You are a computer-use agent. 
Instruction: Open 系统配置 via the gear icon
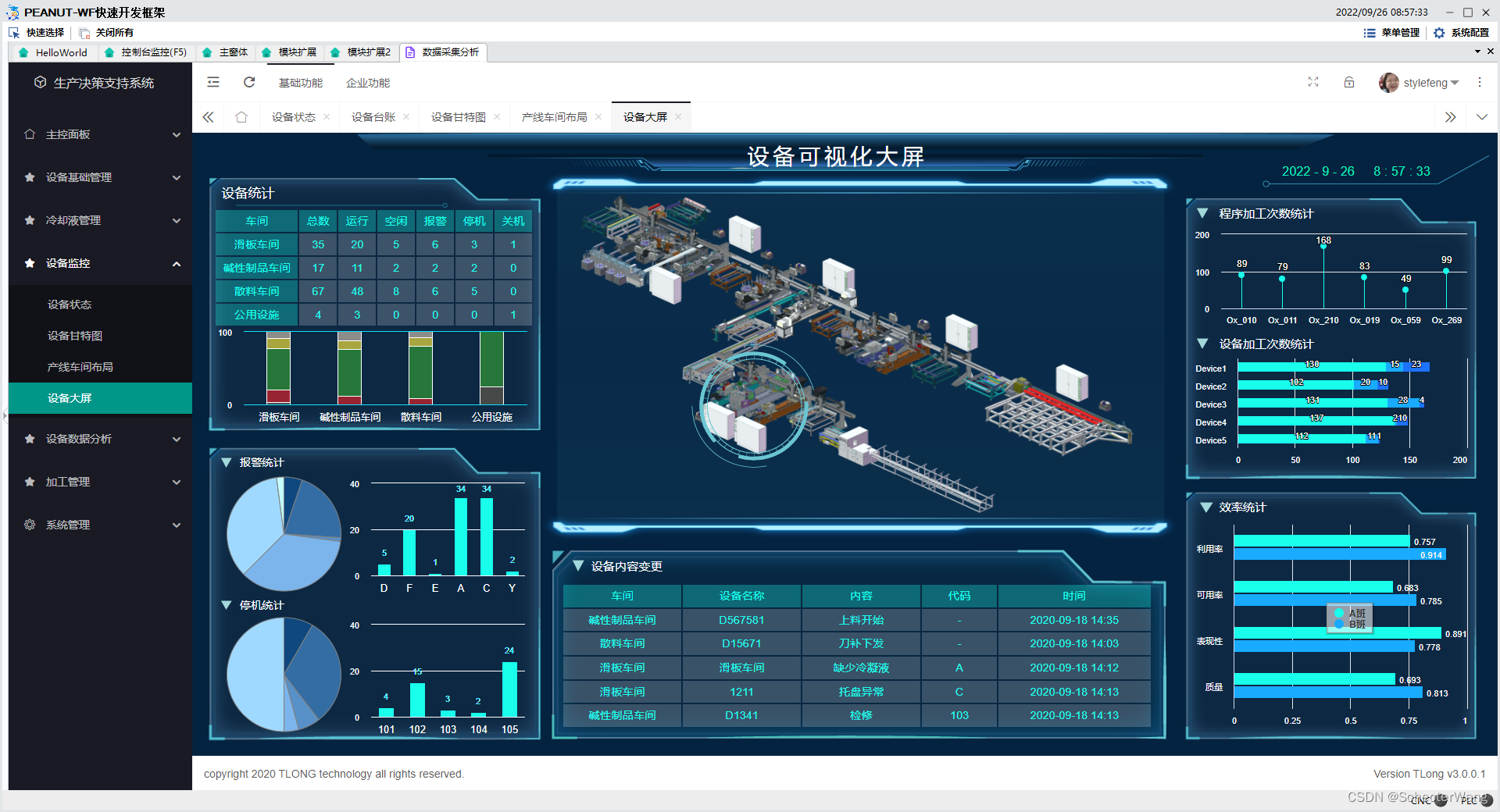(1440, 33)
